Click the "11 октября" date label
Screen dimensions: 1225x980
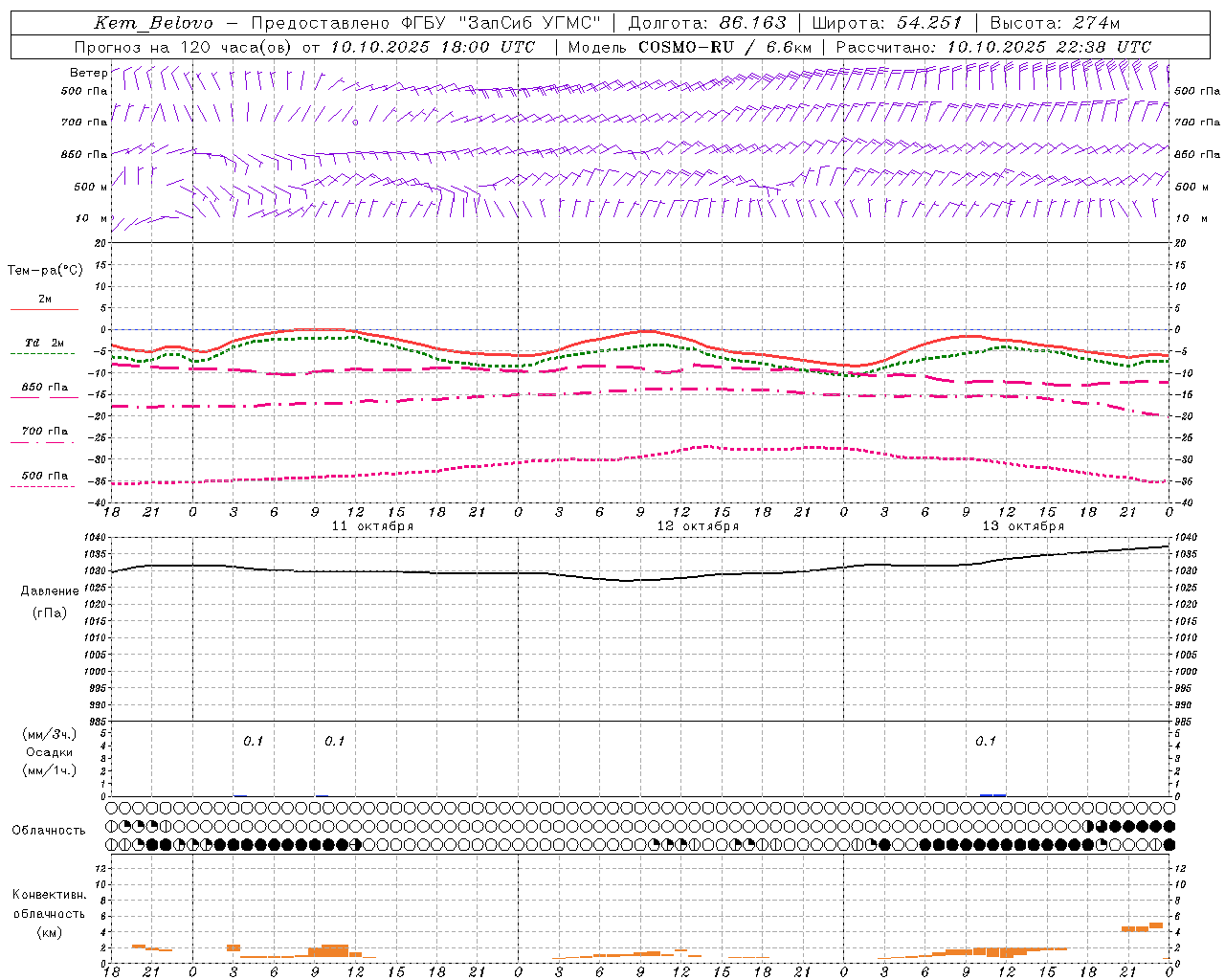(372, 526)
